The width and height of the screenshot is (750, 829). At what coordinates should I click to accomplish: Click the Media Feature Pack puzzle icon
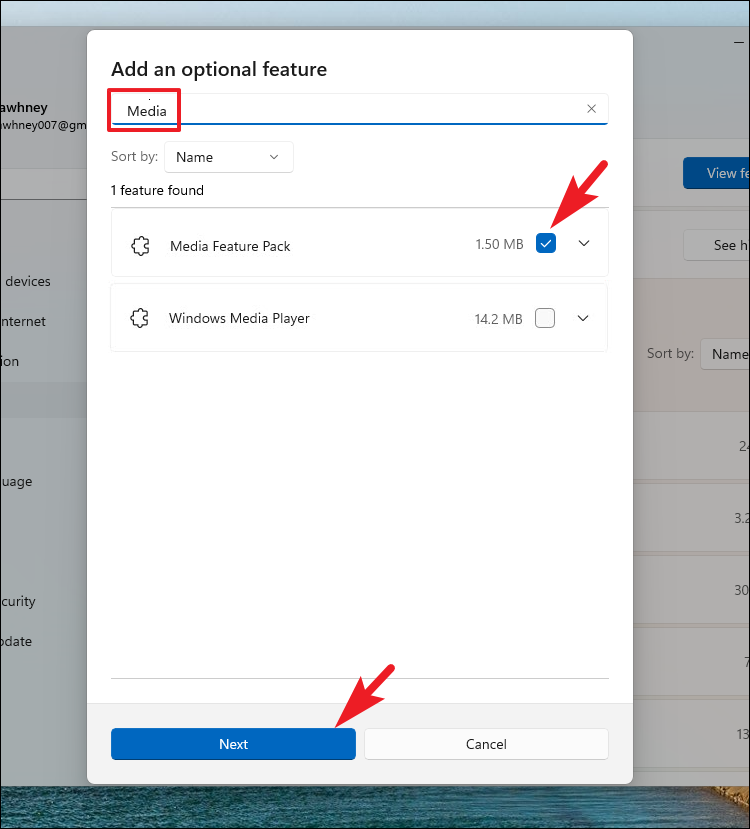pyautogui.click(x=141, y=246)
